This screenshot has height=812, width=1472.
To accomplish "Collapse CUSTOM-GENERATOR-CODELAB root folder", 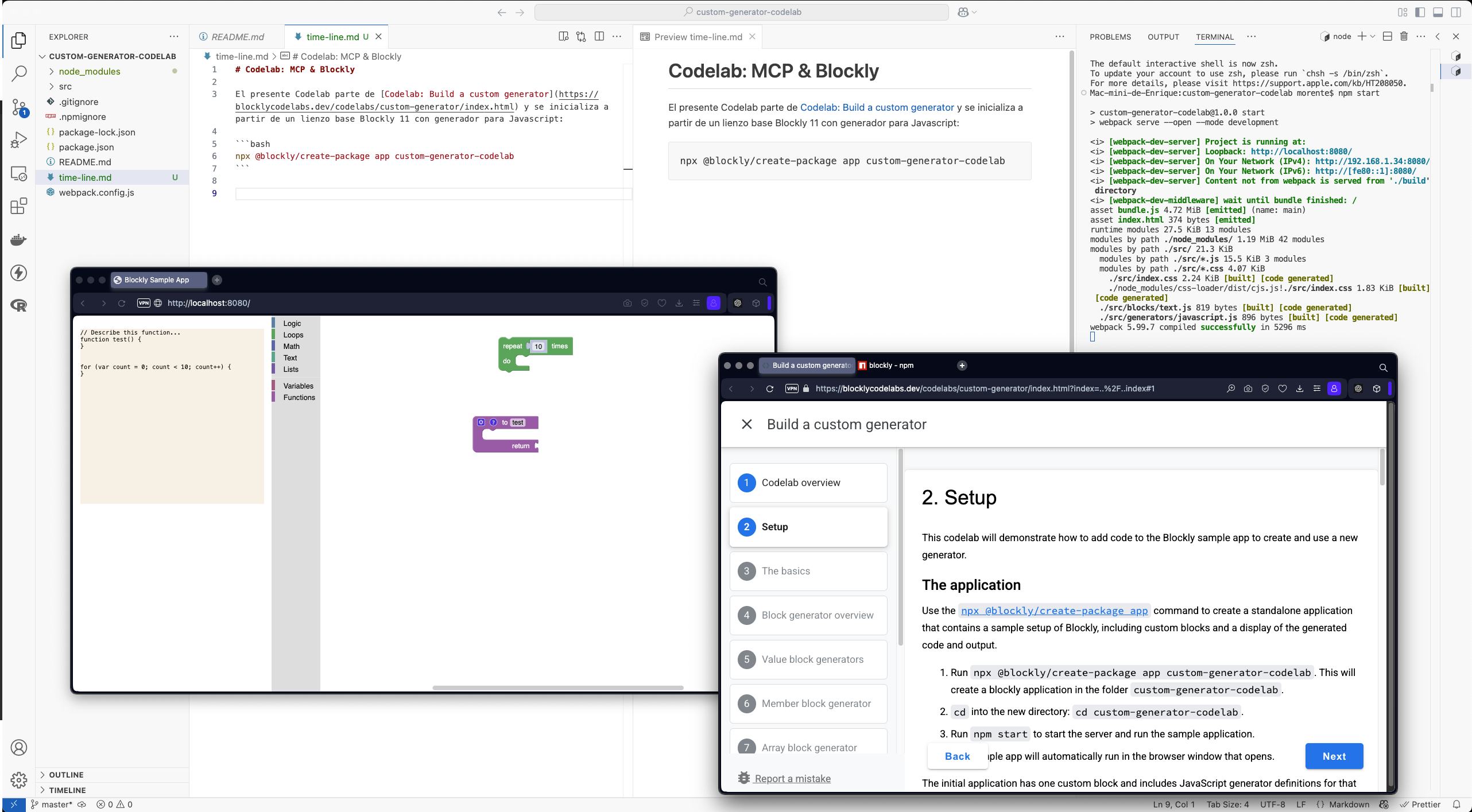I will 42,56.
